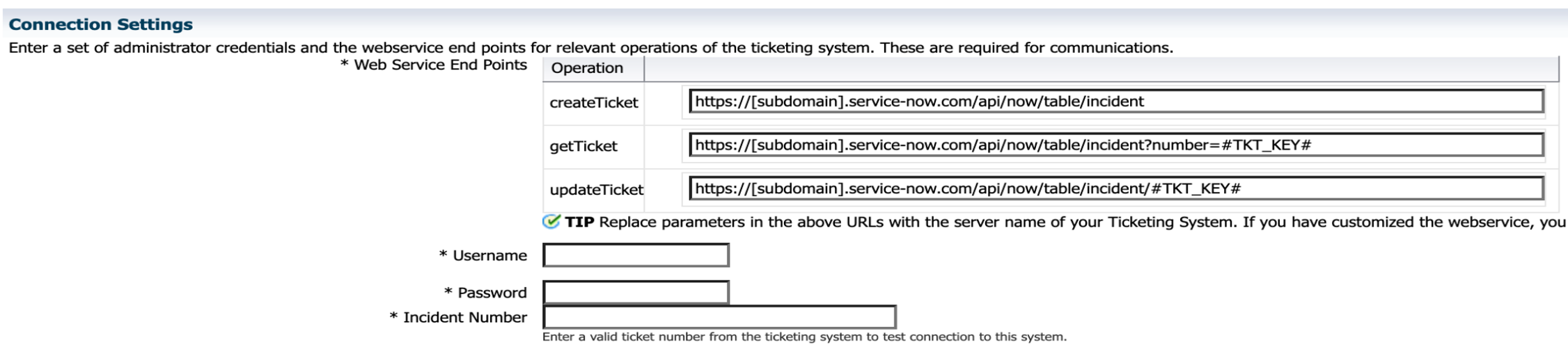The image size is (1568, 347).
Task: Click the blank column header beside Operation
Action: click(x=1100, y=68)
